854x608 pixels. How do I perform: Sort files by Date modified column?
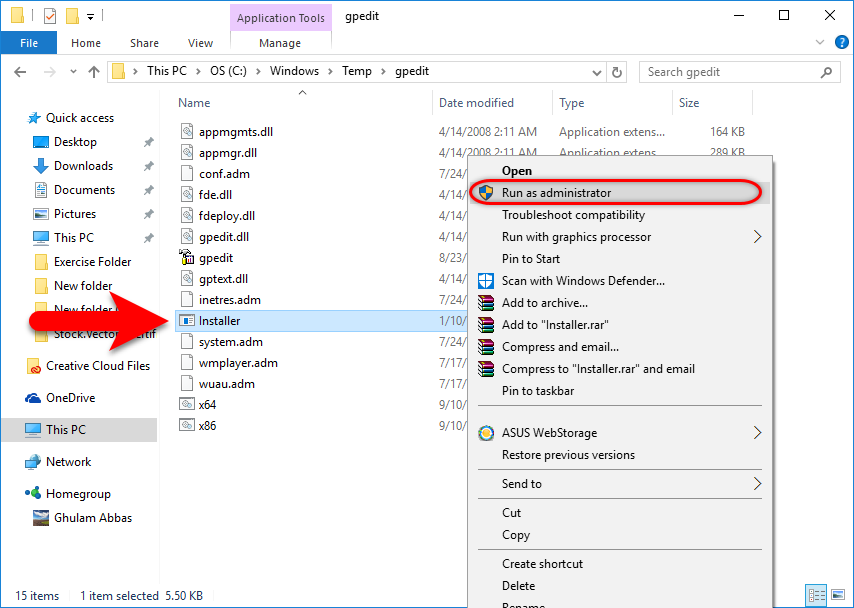click(476, 103)
